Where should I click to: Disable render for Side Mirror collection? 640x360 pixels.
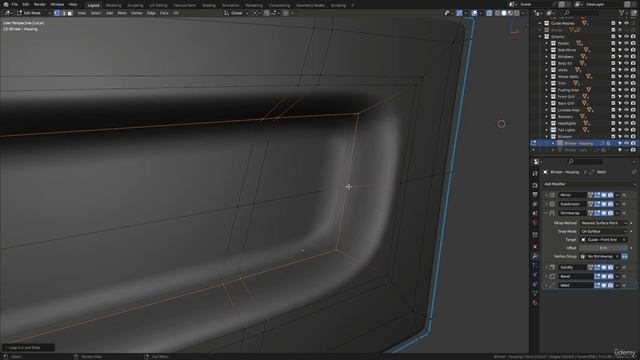click(633, 50)
